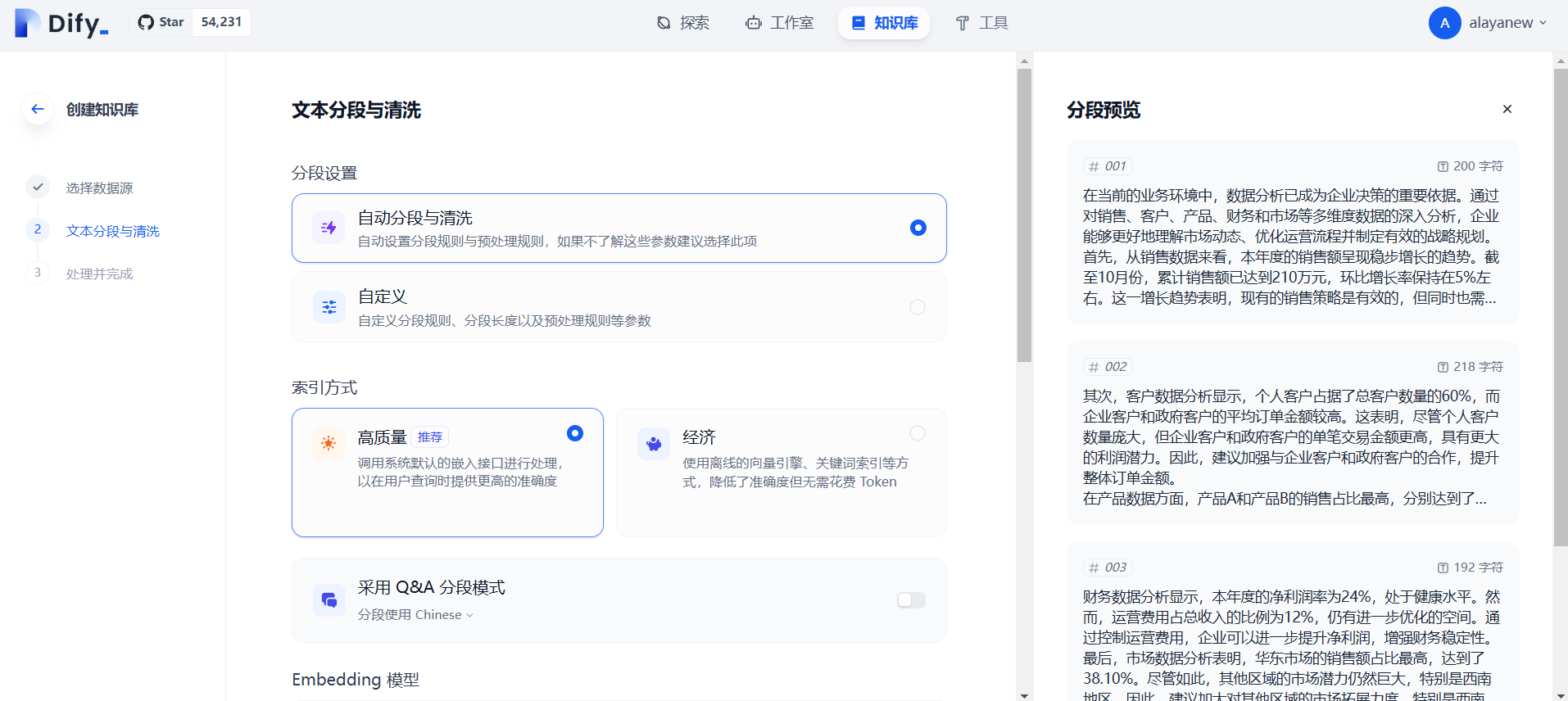Select the 自定义 radio button
Screen dimensions: 1568x701
click(918, 307)
